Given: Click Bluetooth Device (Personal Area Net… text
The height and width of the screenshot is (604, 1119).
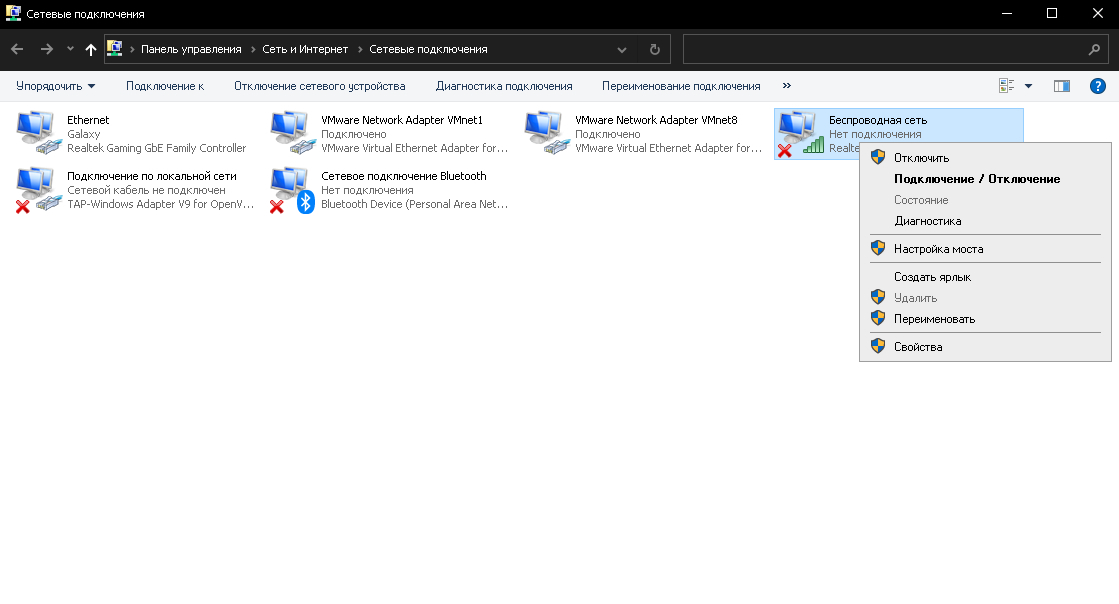Looking at the screenshot, I should pyautogui.click(x=415, y=204).
